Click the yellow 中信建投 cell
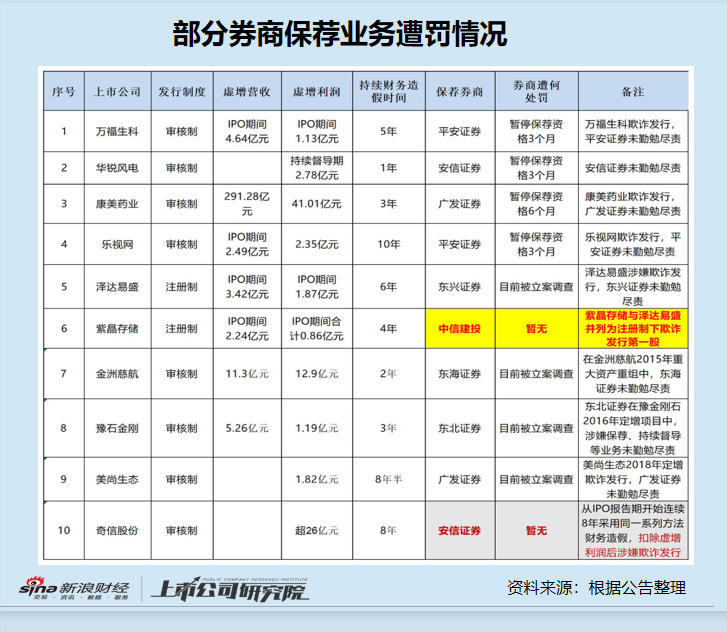The width and height of the screenshot is (727, 632). point(460,328)
